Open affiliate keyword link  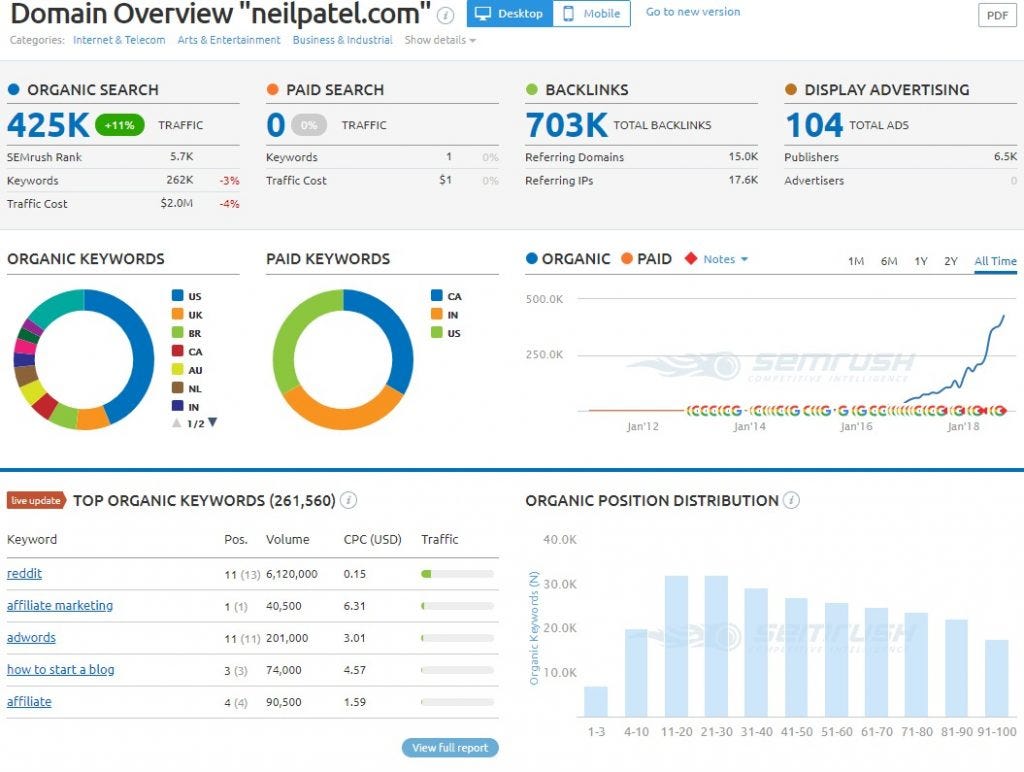[x=29, y=701]
